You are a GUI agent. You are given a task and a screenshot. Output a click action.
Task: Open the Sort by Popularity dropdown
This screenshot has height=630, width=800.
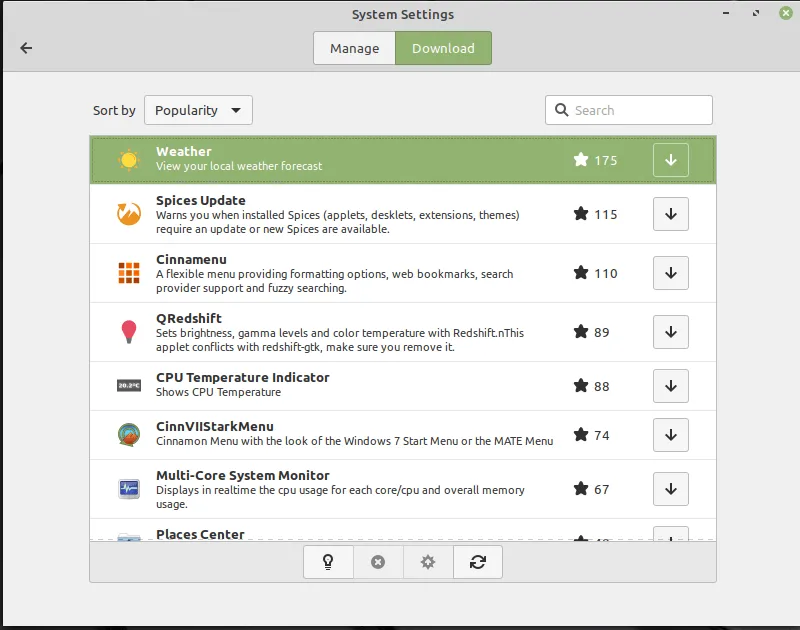point(198,110)
